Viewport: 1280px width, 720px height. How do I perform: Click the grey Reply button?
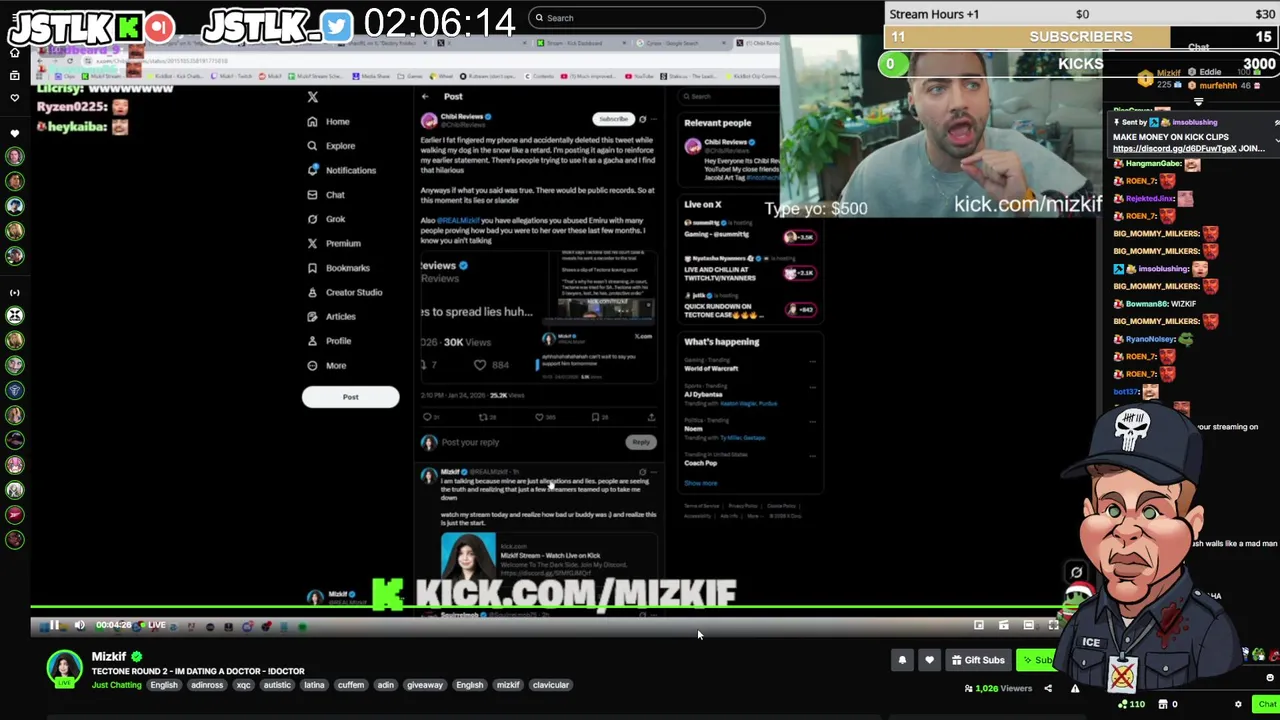[x=641, y=442]
